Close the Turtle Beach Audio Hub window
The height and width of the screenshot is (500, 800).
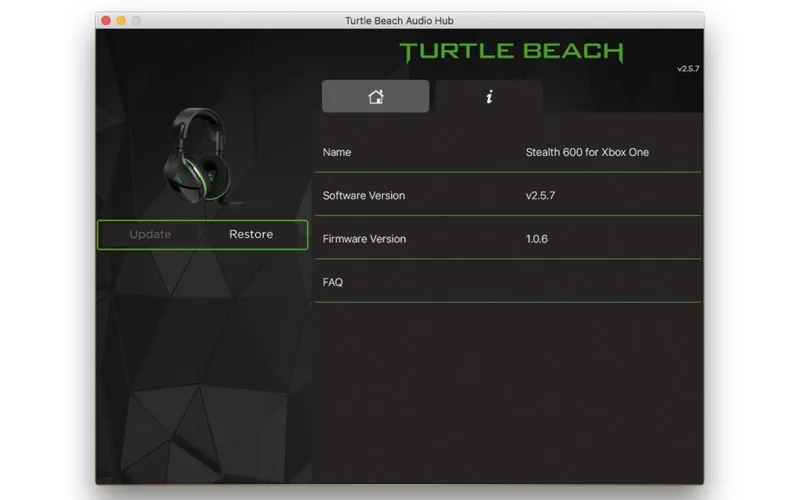[106, 20]
